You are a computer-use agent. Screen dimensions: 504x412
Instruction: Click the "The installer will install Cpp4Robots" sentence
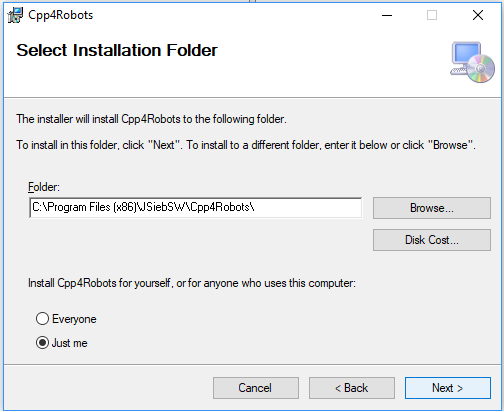(151, 119)
